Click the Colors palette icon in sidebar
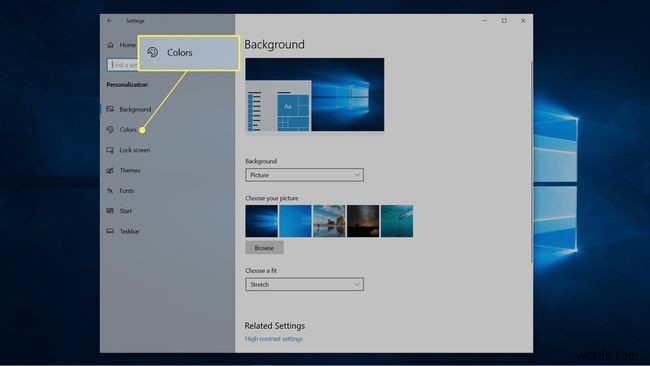The image size is (650, 366). [x=110, y=129]
